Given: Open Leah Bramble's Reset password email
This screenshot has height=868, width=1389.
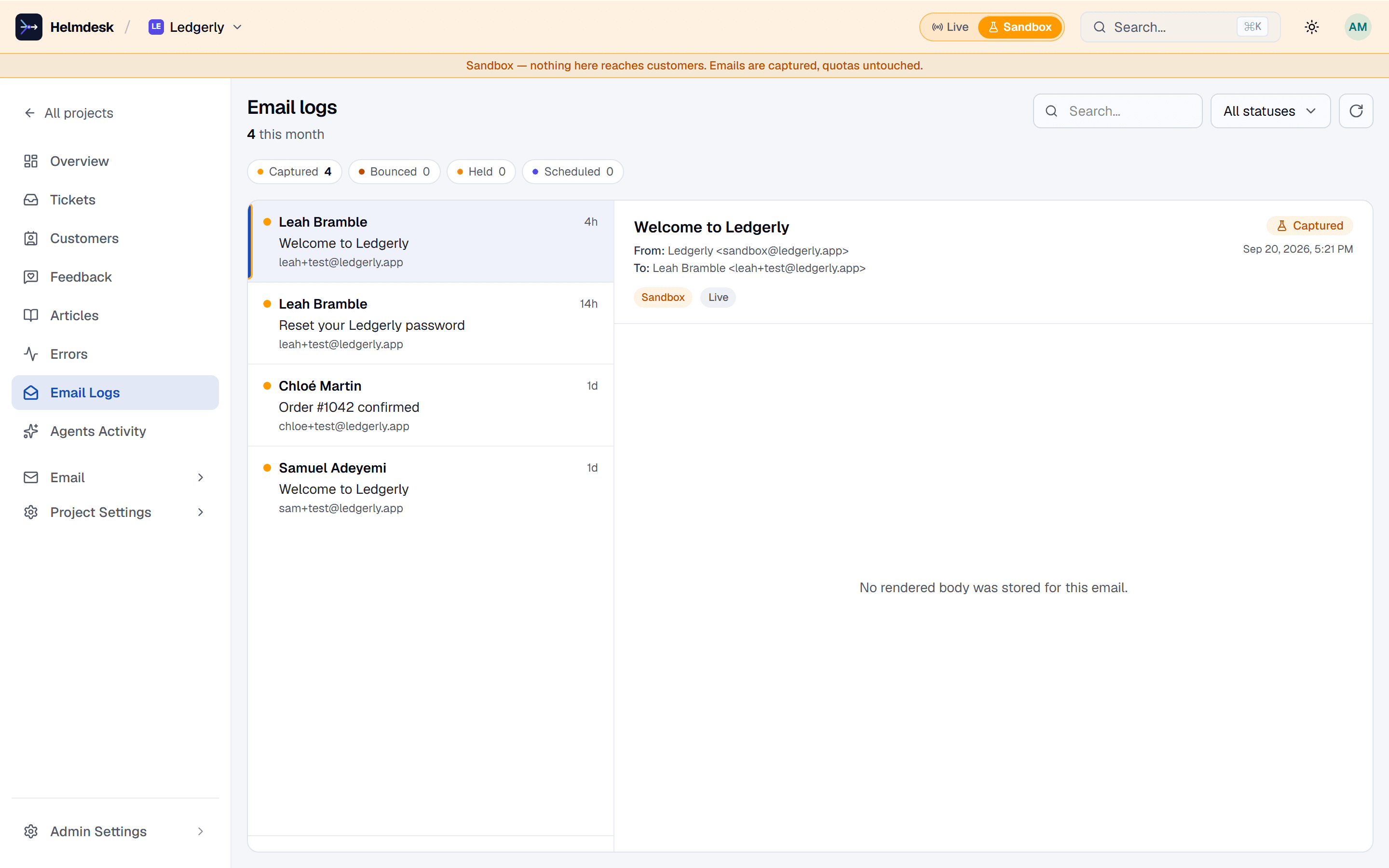Looking at the screenshot, I should pyautogui.click(x=431, y=323).
